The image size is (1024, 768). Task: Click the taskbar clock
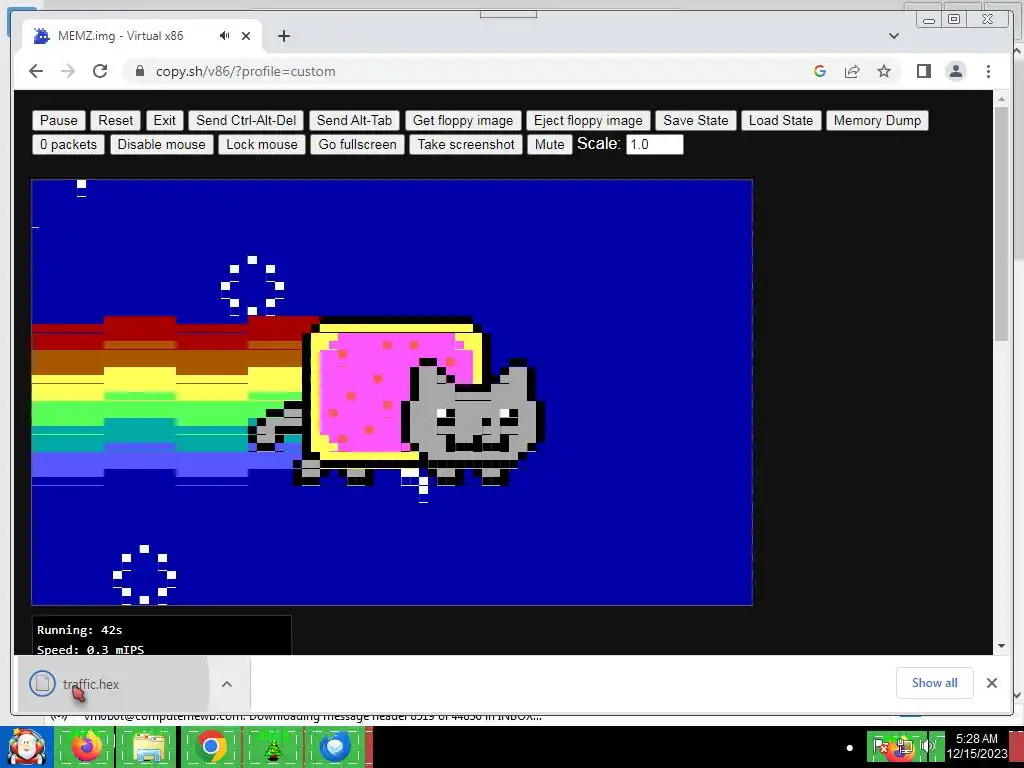(x=976, y=746)
